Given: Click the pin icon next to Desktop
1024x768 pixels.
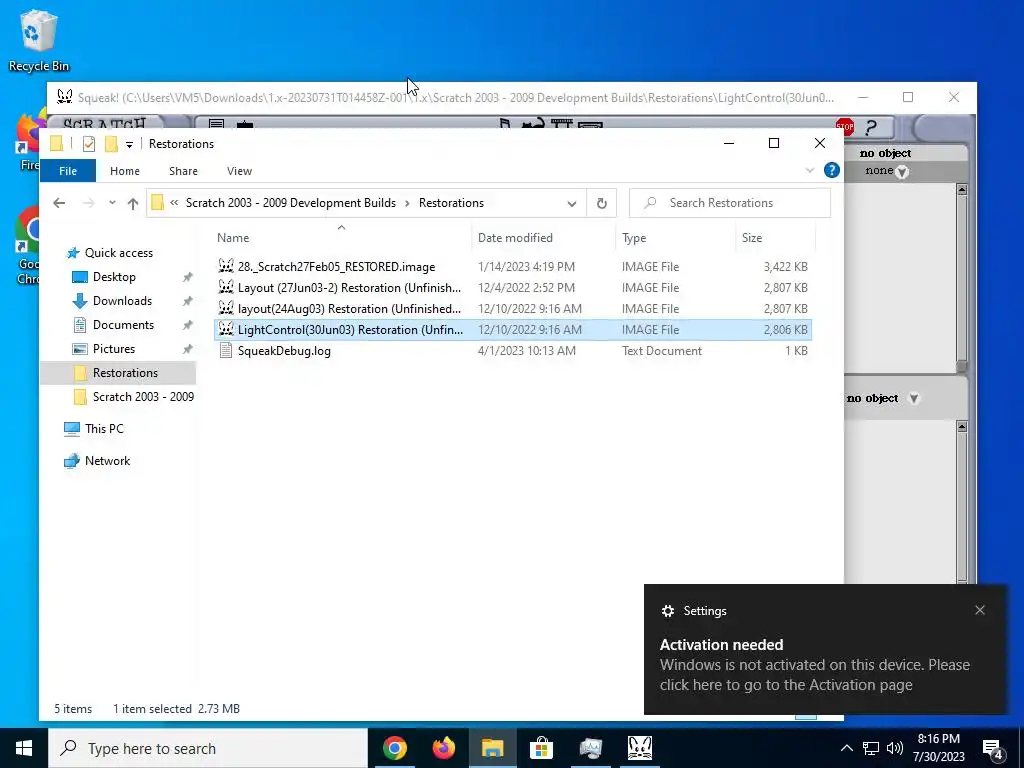Looking at the screenshot, I should tap(187, 277).
